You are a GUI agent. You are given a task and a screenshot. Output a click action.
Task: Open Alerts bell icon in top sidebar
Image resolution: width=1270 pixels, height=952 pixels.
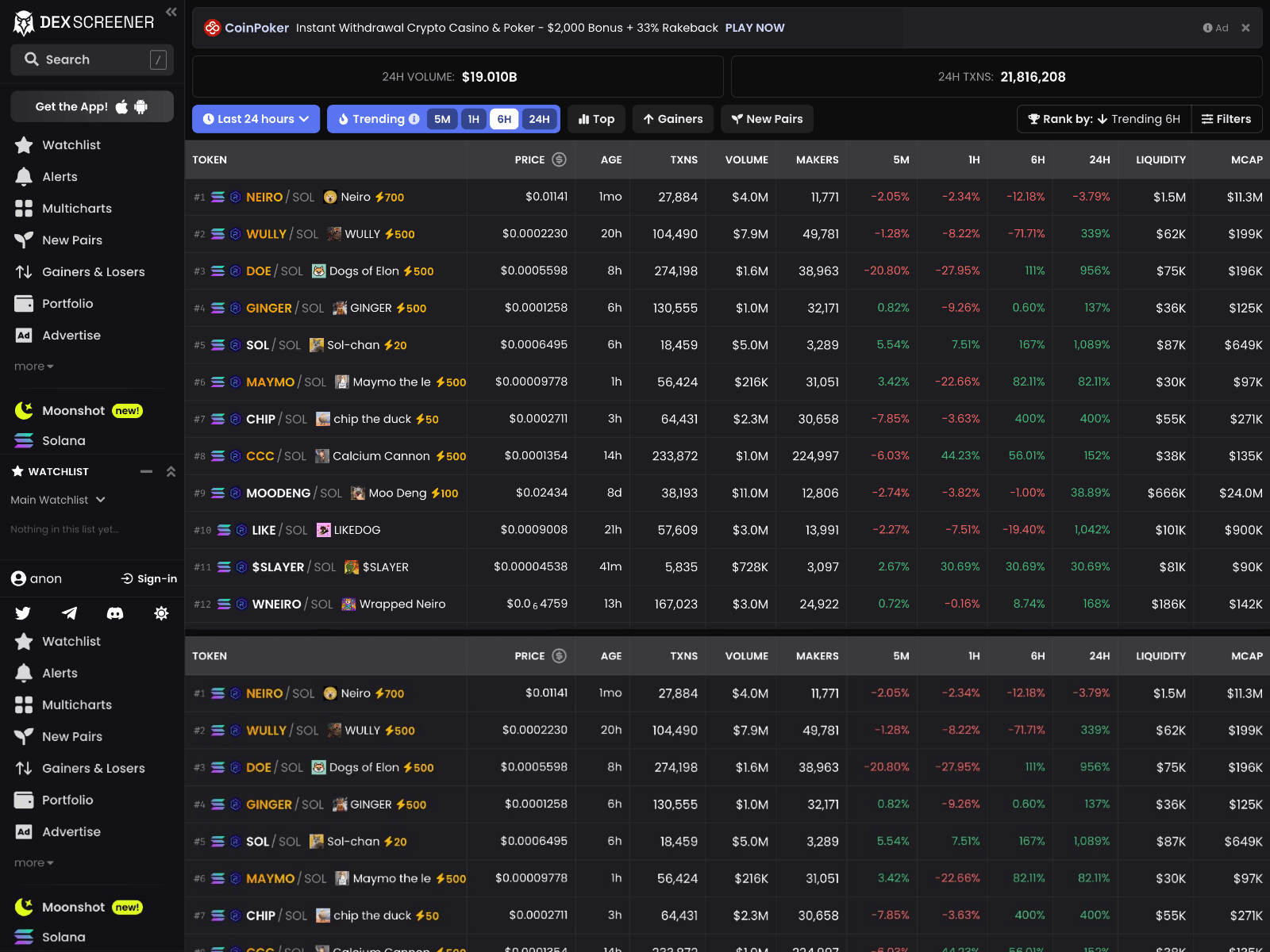pyautogui.click(x=24, y=177)
